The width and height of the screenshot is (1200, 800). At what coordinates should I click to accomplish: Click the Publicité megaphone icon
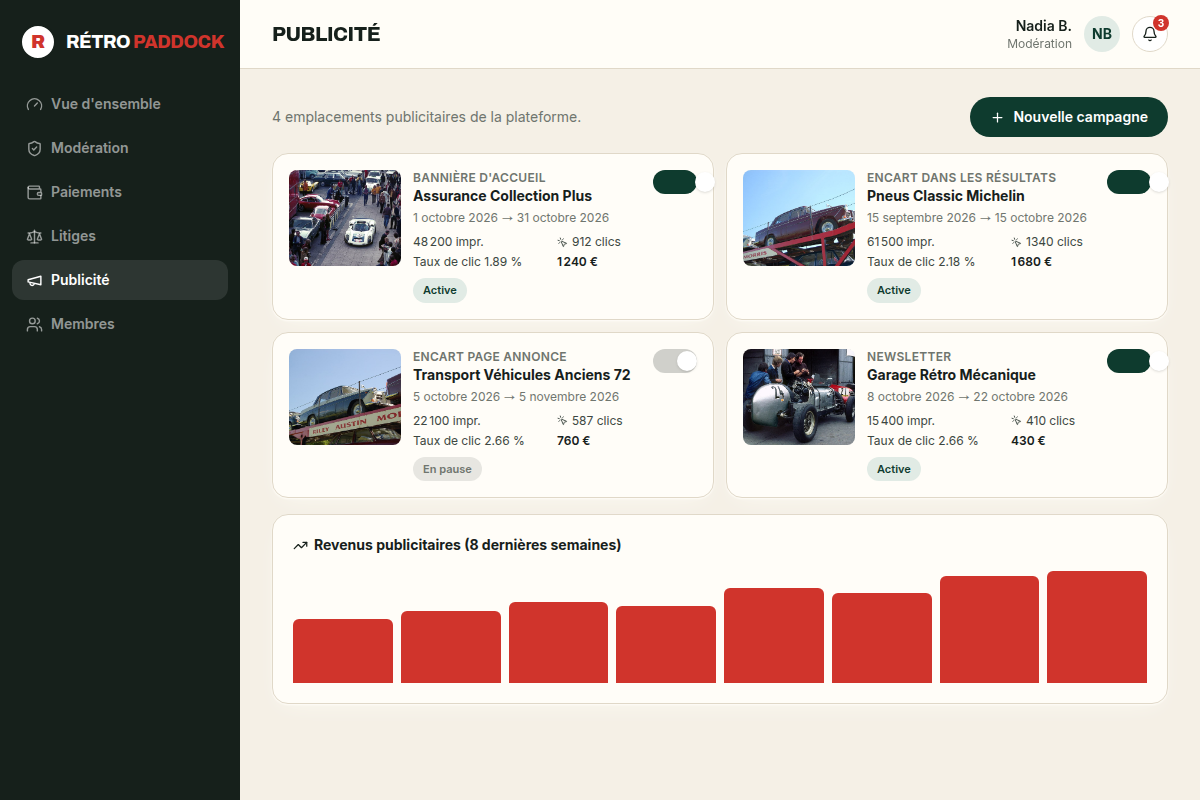pos(35,280)
